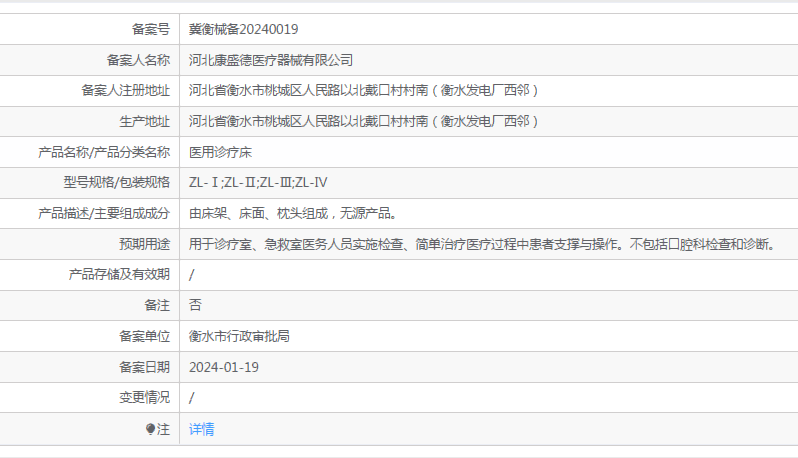The image size is (798, 458).
Task: Click the 备注 label
Action: coord(157,305)
